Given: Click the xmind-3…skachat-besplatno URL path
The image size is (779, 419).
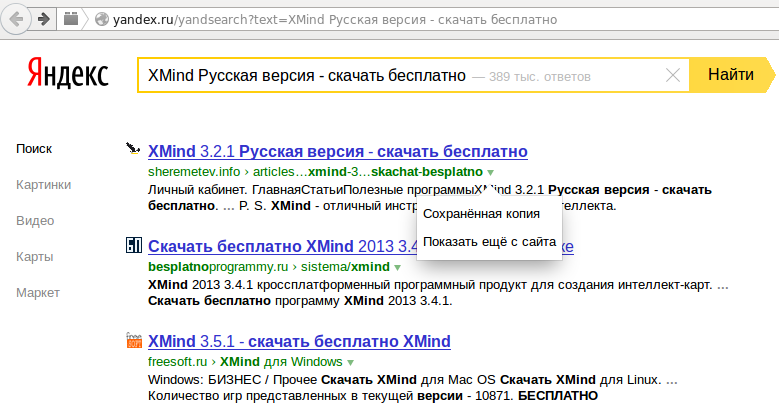Looking at the screenshot, I should [395, 171].
